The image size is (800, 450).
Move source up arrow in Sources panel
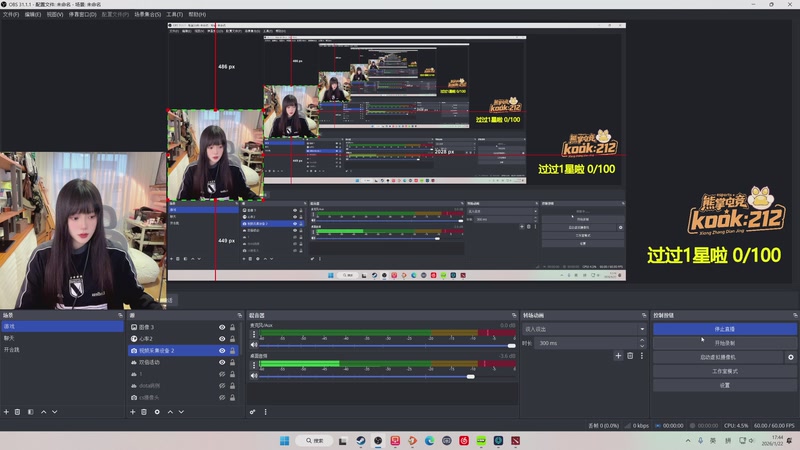(170, 412)
